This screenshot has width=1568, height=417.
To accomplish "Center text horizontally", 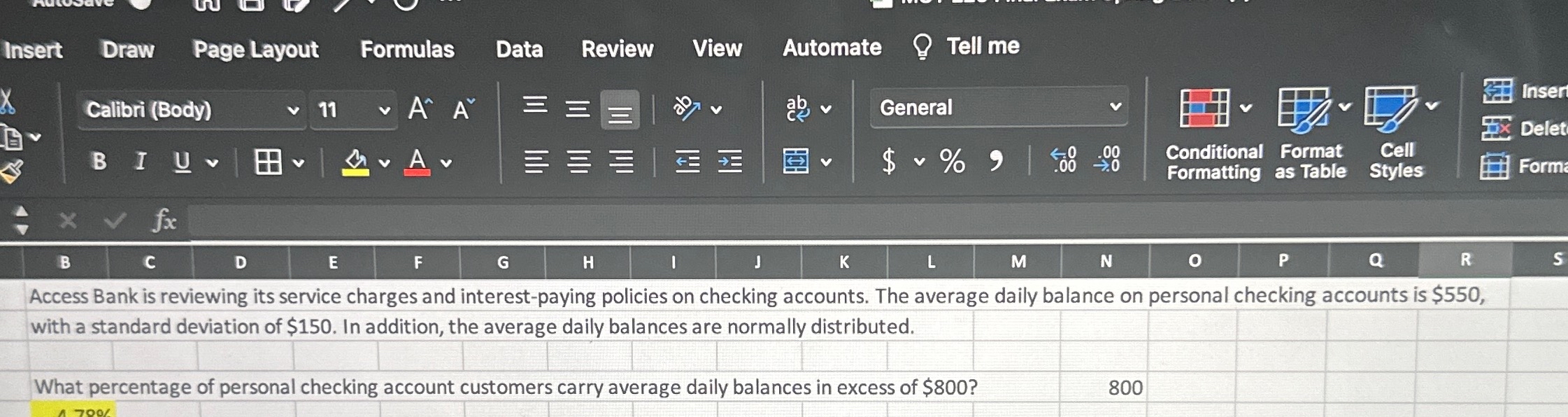I will [578, 162].
